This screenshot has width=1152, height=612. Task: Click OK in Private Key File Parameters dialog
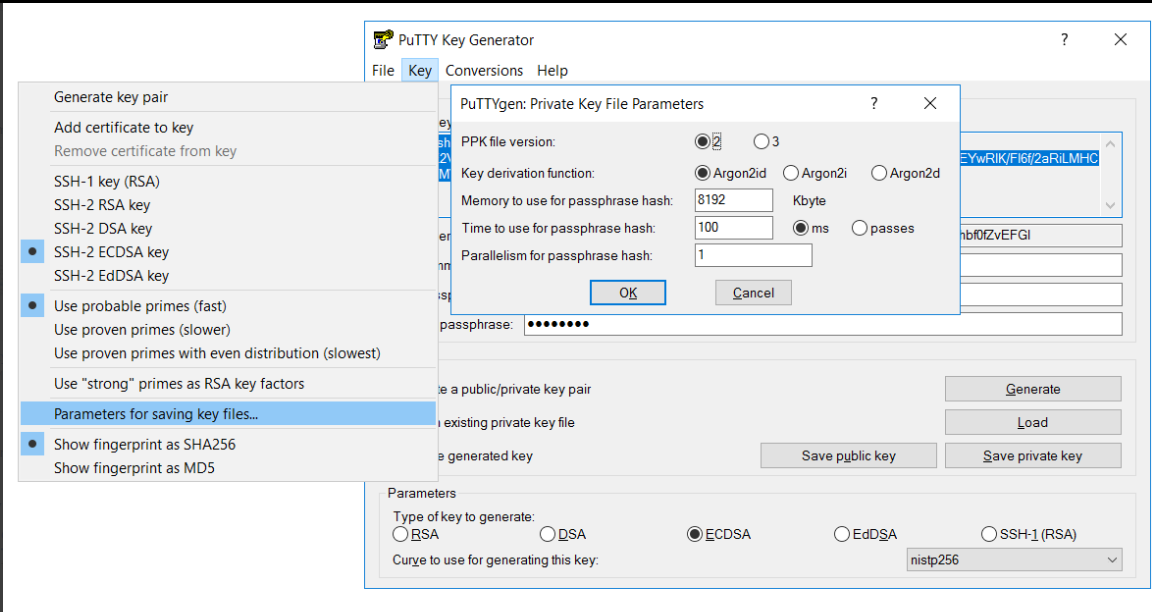point(628,292)
